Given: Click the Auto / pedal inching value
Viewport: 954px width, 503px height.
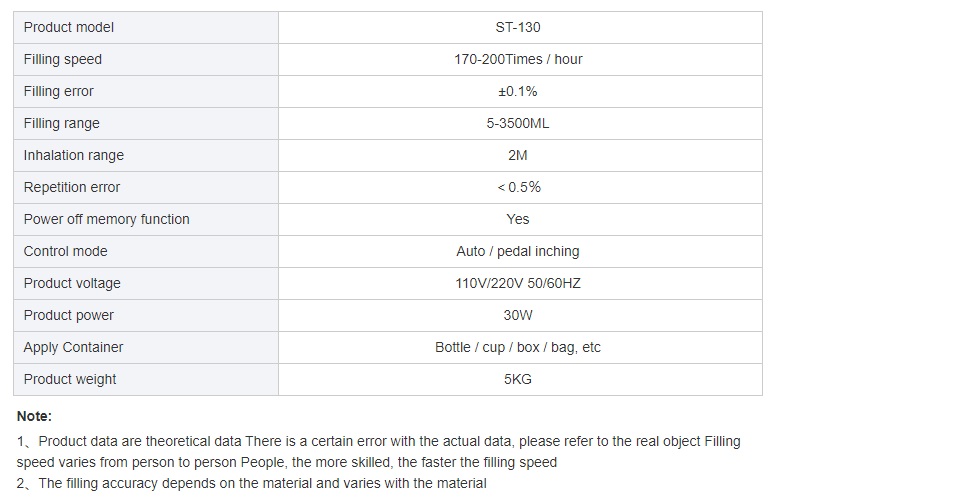Looking at the screenshot, I should (x=518, y=251).
